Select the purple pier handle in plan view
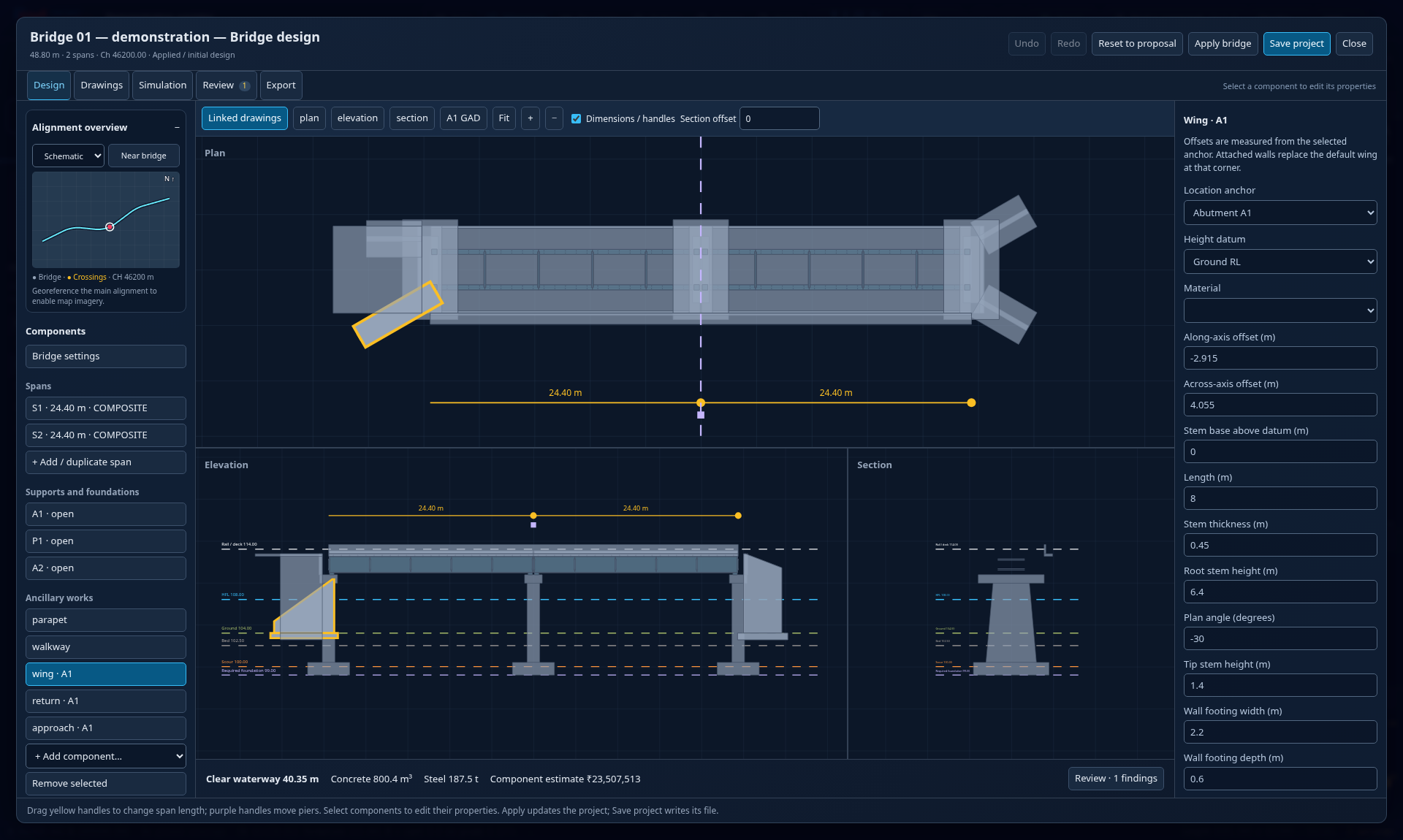This screenshot has width=1403, height=840. click(701, 415)
